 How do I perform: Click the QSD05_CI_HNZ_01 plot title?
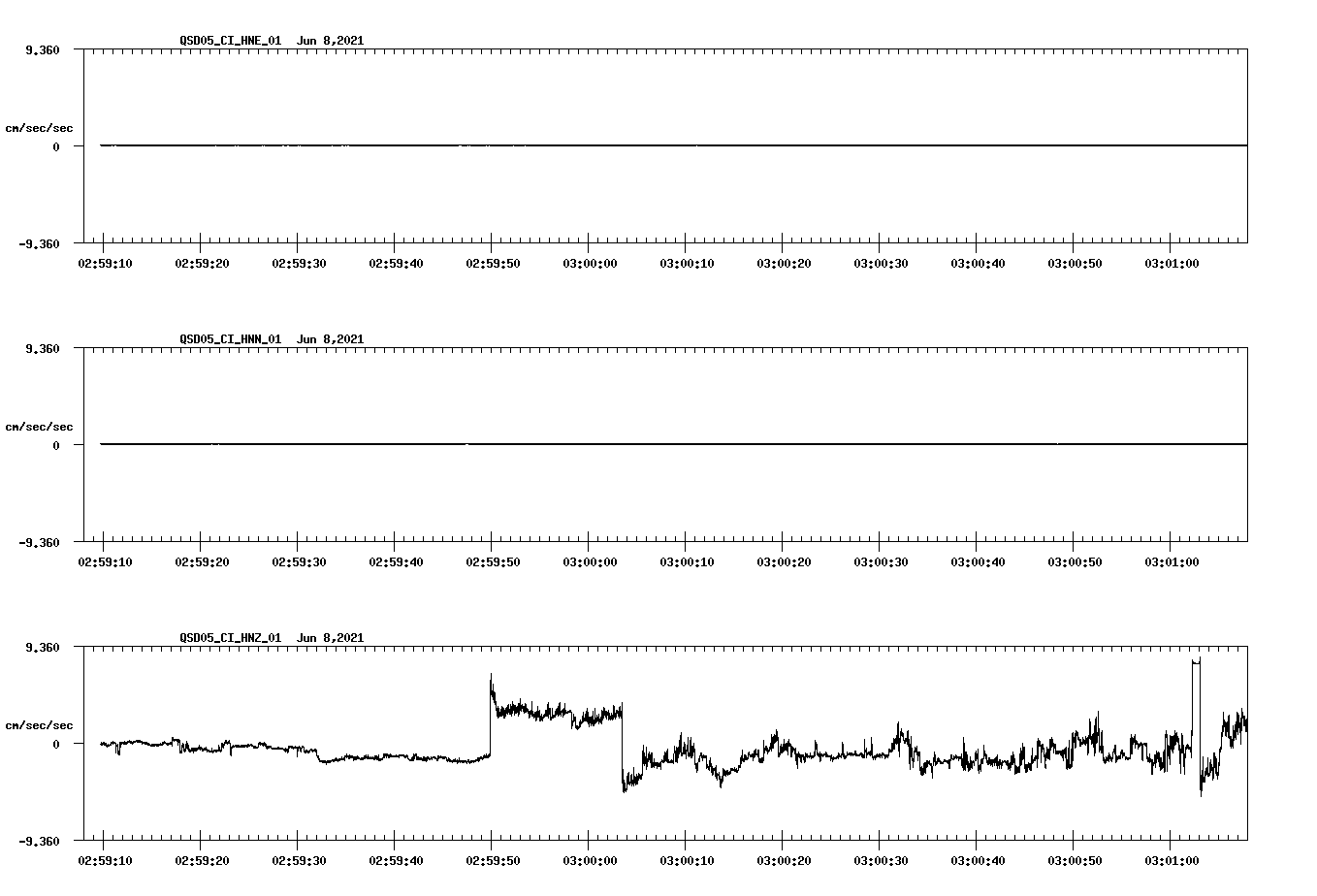coord(272,637)
